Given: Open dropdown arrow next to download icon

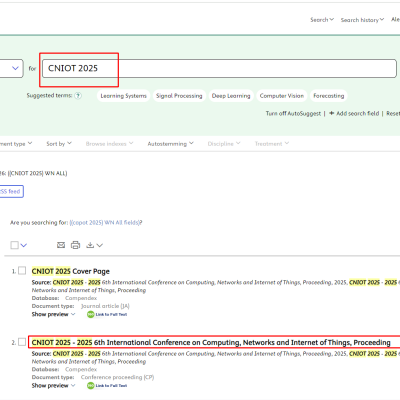Looking at the screenshot, I should click(100, 245).
